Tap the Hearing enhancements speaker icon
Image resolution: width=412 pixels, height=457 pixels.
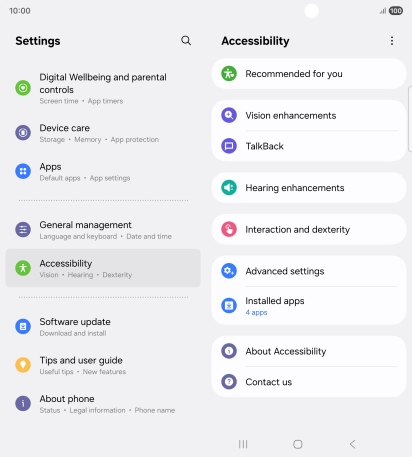tap(229, 188)
